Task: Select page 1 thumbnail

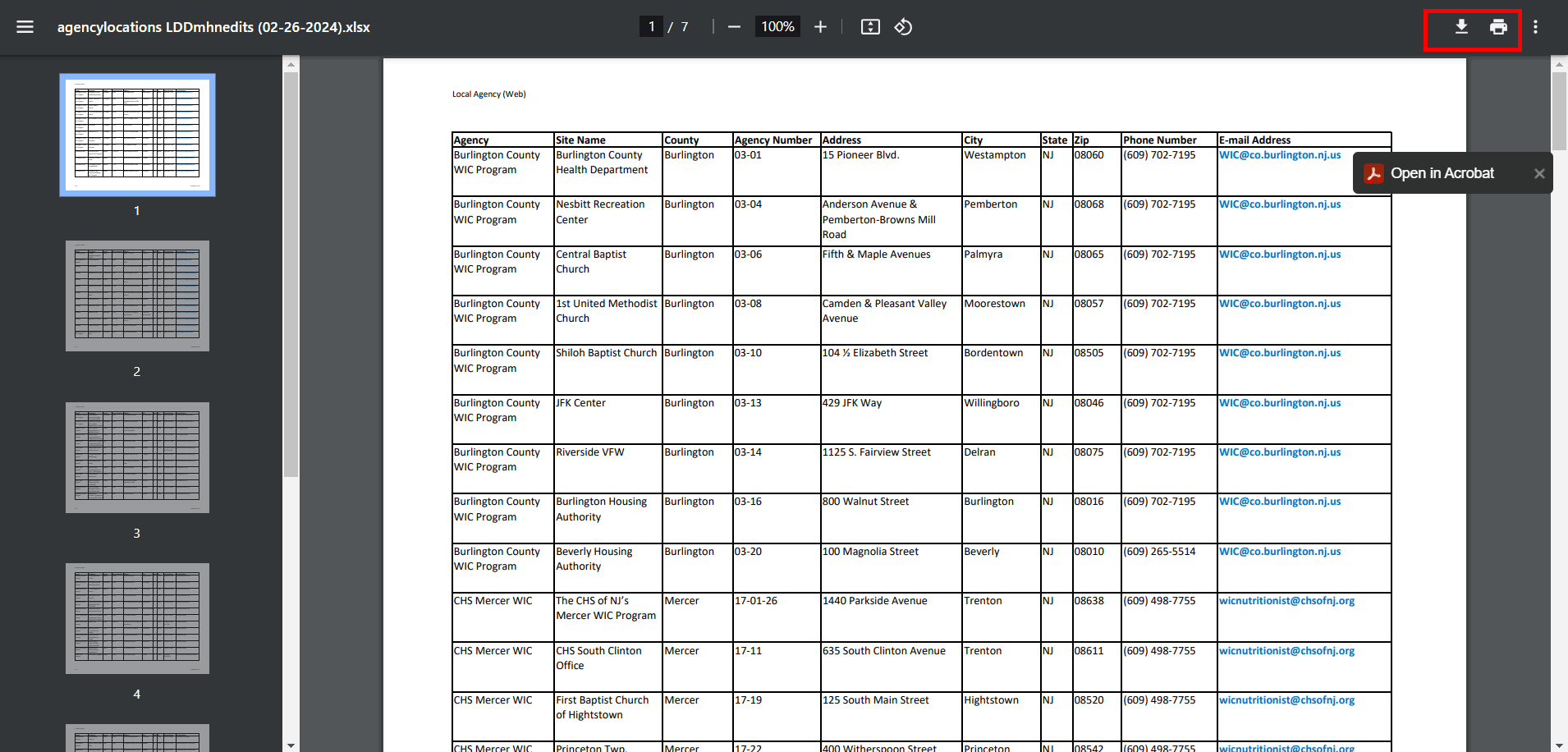Action: [x=137, y=135]
